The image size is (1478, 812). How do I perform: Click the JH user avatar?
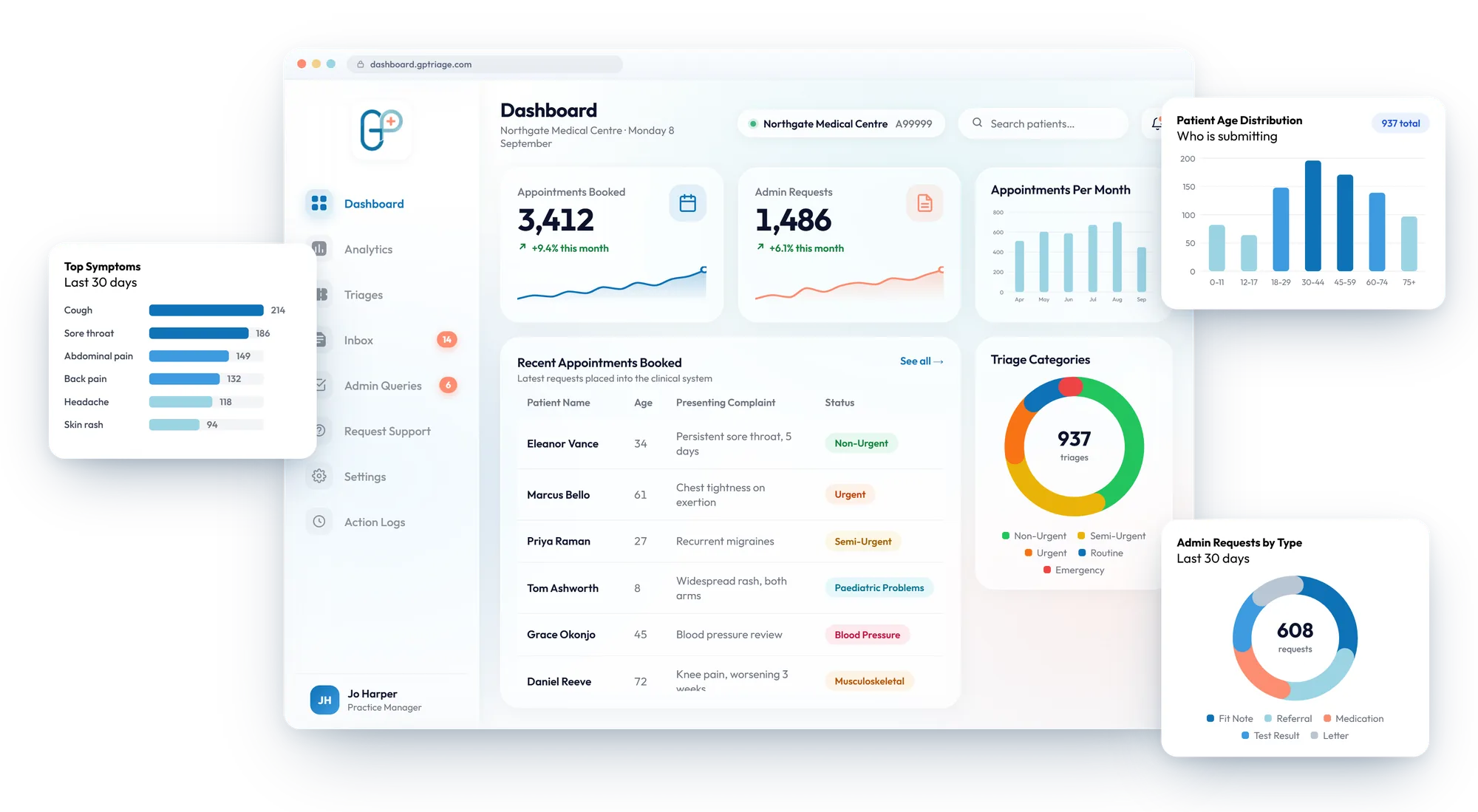pyautogui.click(x=324, y=700)
